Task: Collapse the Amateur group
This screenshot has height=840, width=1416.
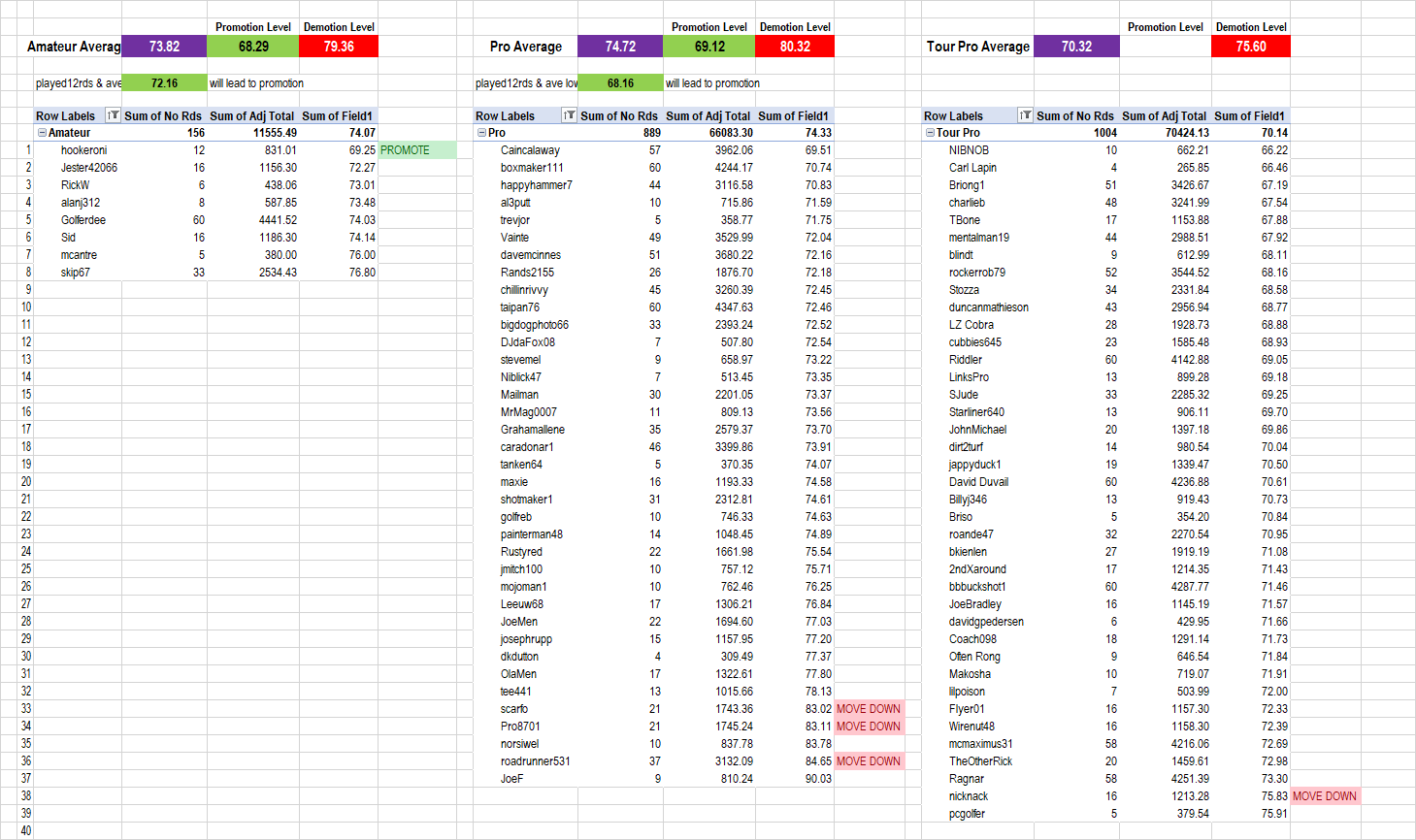Action: [x=42, y=133]
